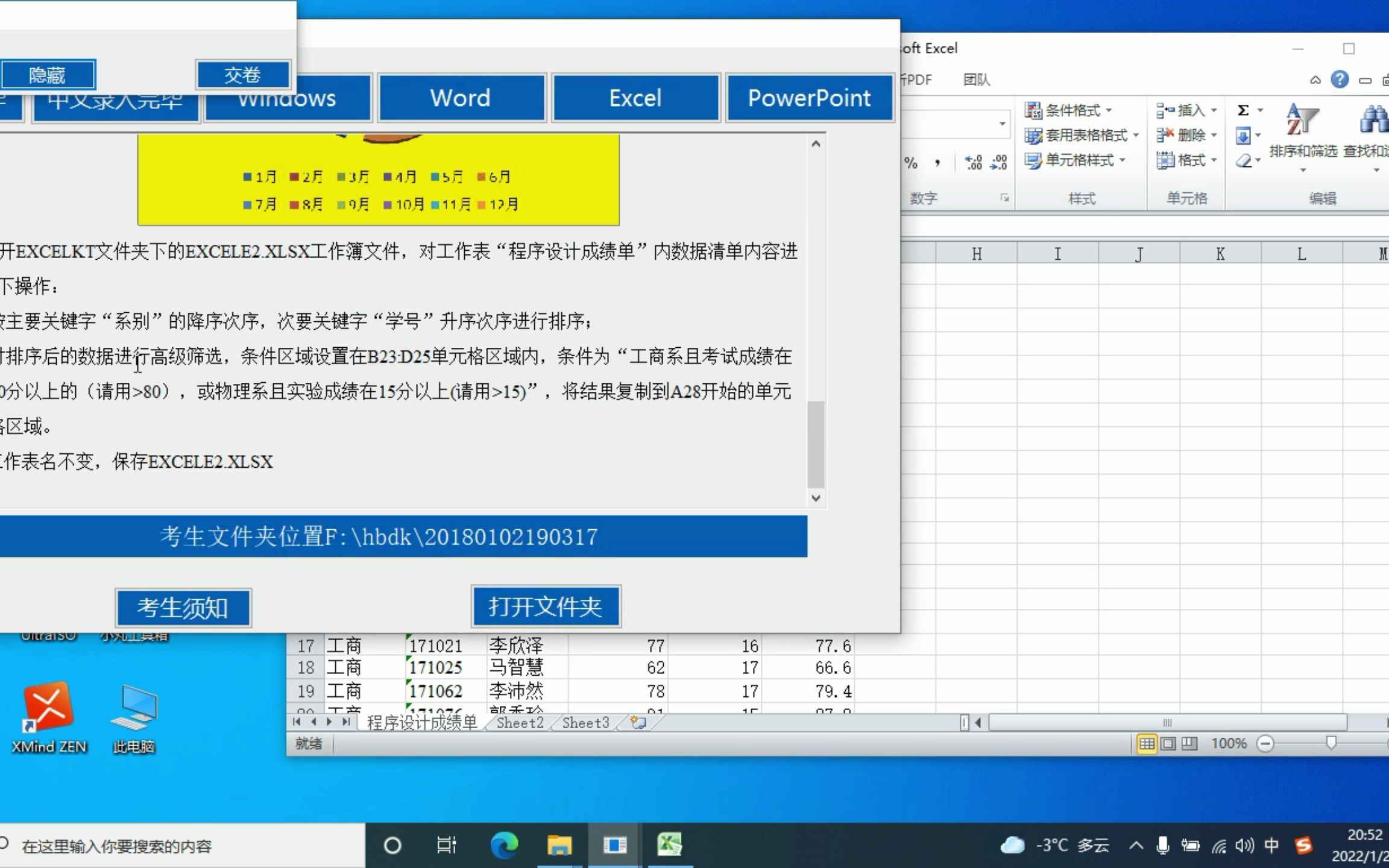Click the Increase Decimal icon
The height and width of the screenshot is (868, 1389).
pyautogui.click(x=973, y=162)
